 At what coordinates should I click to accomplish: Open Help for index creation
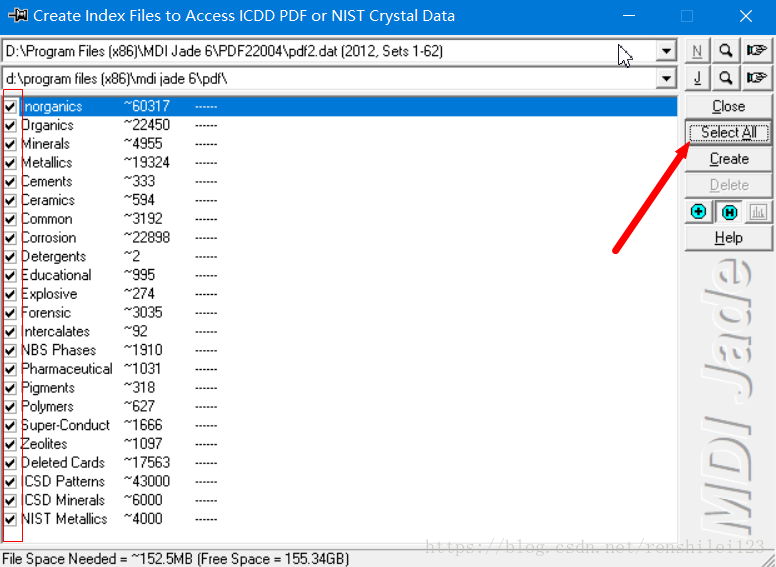point(728,238)
